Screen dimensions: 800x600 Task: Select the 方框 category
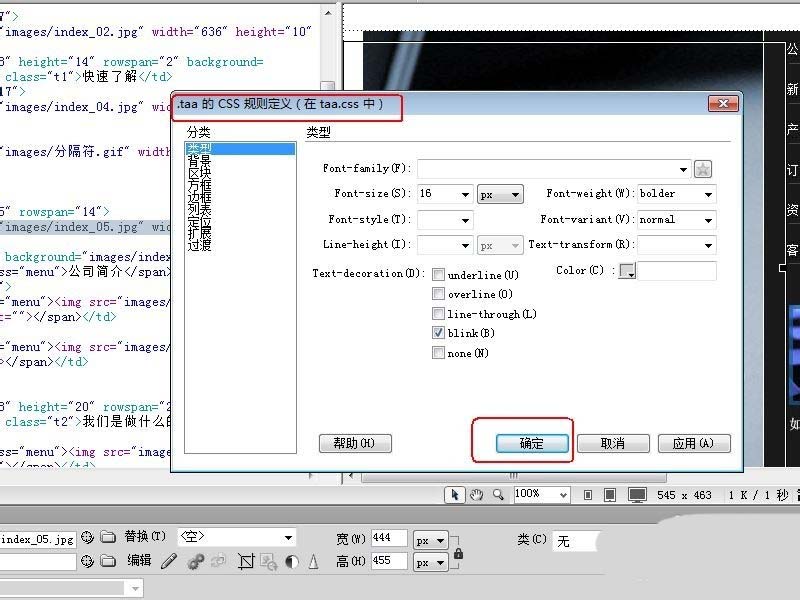pos(199,185)
